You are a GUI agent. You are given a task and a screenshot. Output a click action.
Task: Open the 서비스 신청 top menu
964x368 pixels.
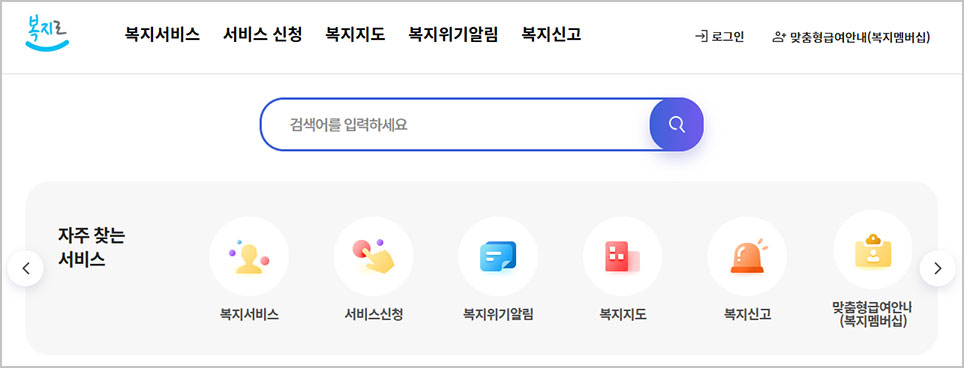coord(263,34)
